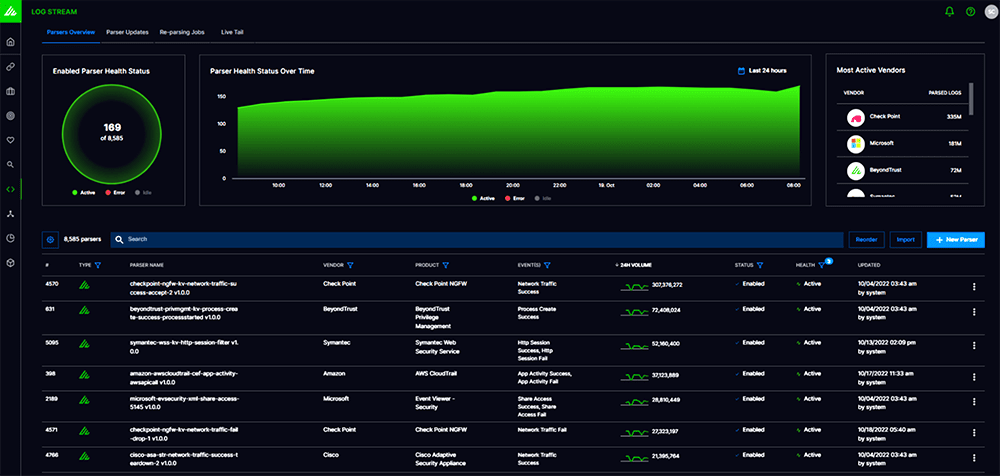Click the 72,408,024 volume value
1000x476 pixels.
(665, 310)
